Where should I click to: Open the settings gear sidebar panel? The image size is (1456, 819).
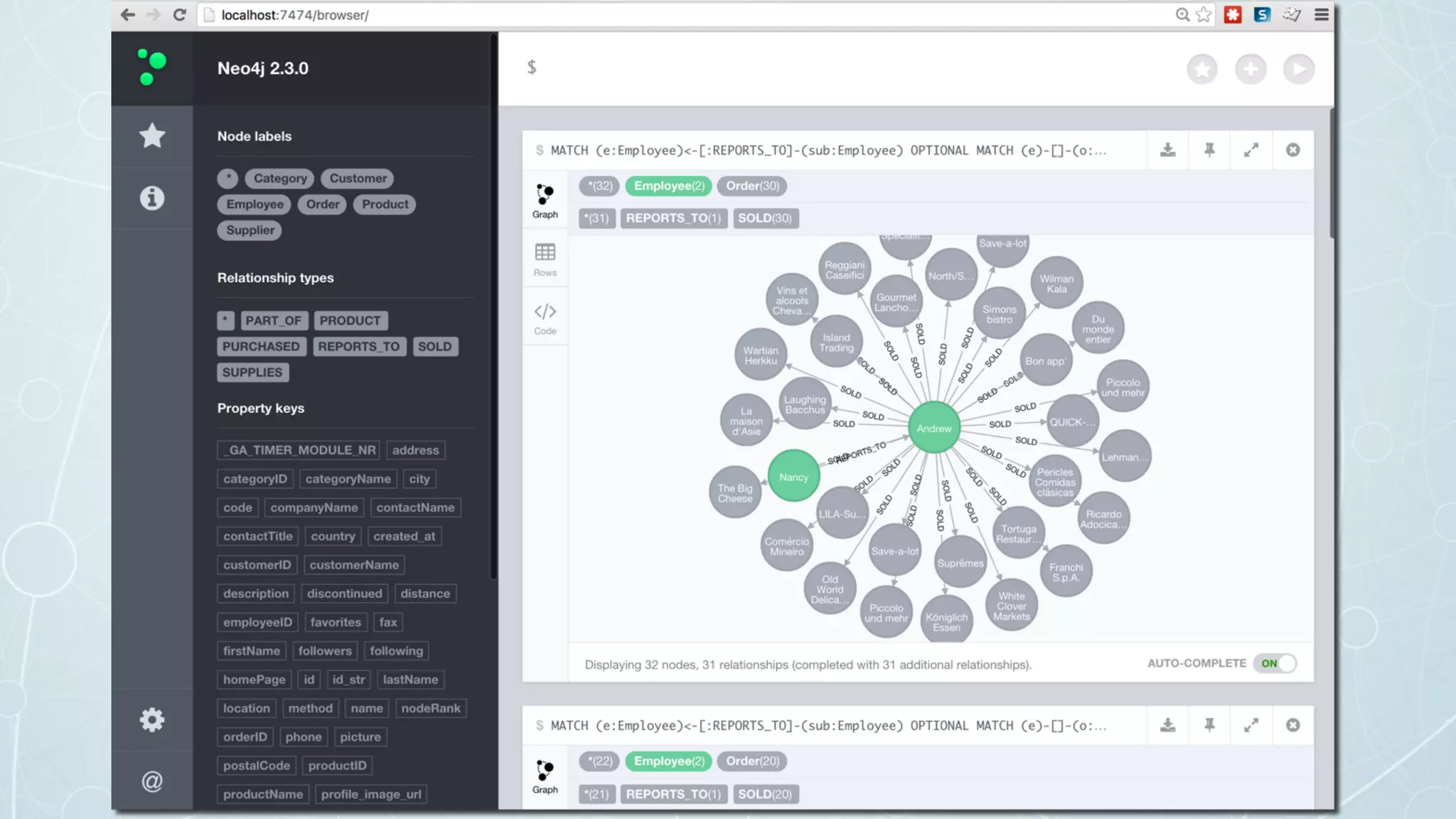pos(151,720)
